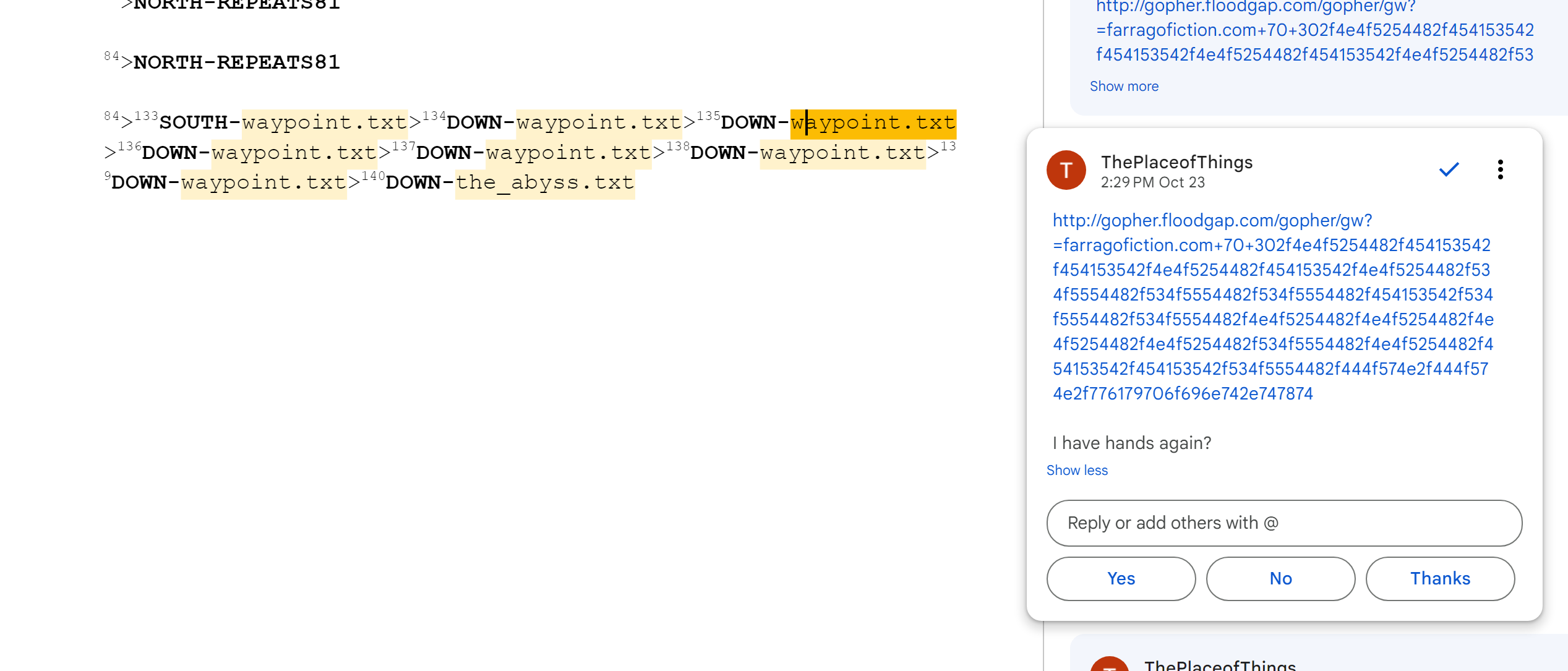This screenshot has height=671, width=1568.
Task: Resolve comment using the checkmark icon
Action: (1449, 169)
